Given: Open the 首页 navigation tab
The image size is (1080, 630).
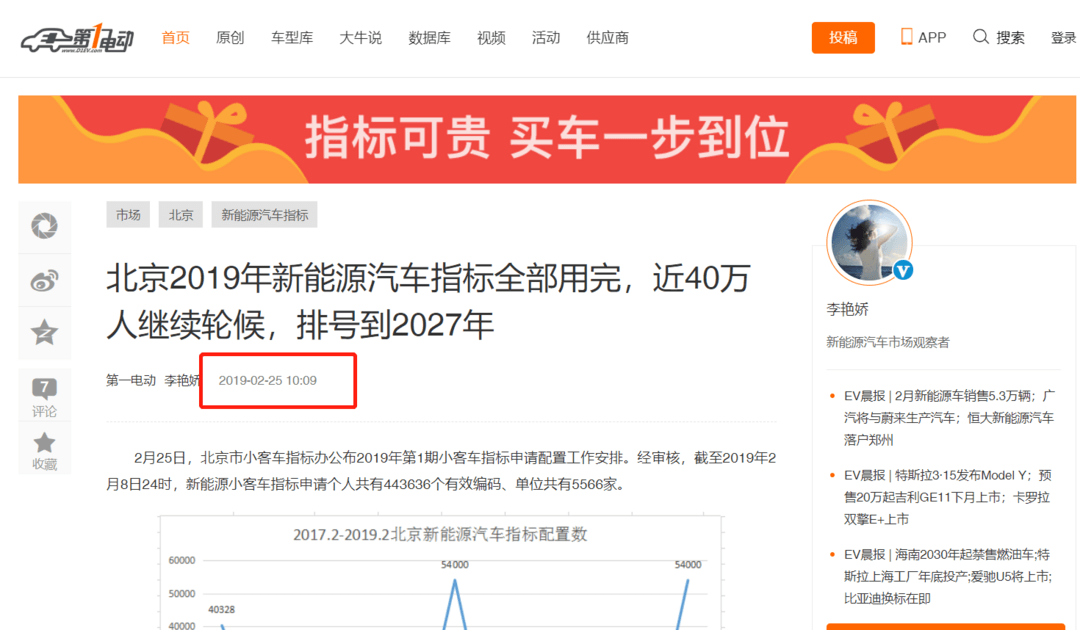Looking at the screenshot, I should pos(175,38).
